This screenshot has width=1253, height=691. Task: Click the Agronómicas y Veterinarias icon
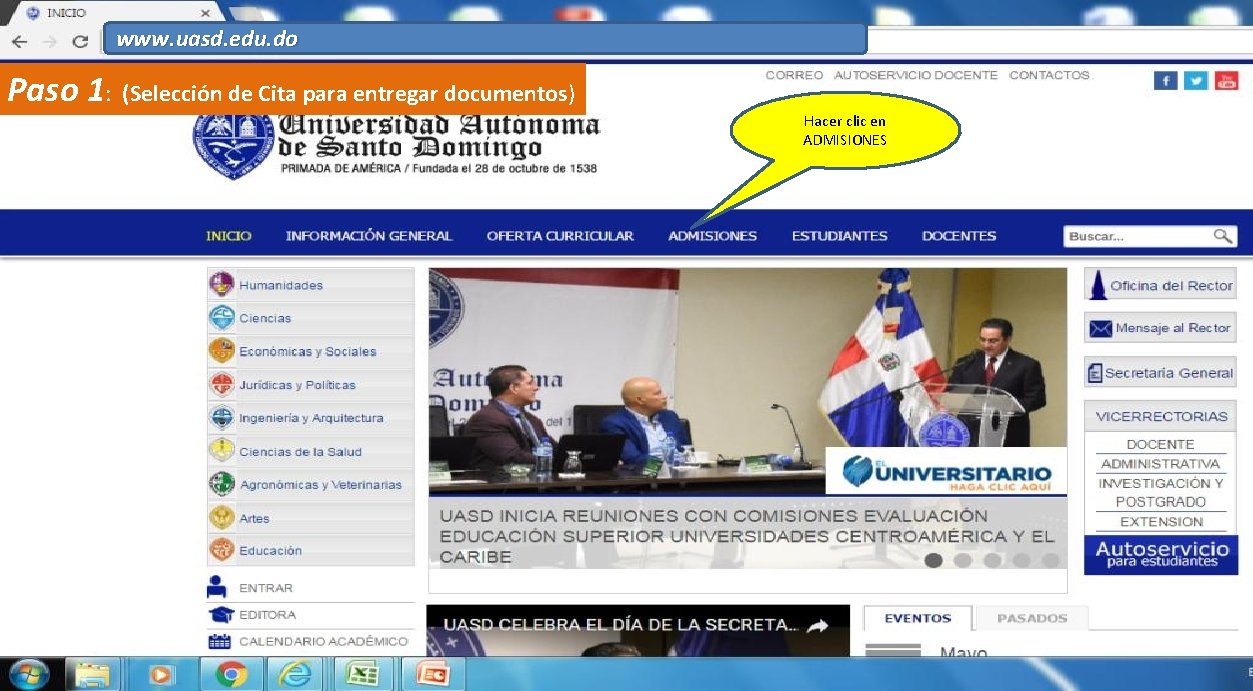(x=221, y=484)
